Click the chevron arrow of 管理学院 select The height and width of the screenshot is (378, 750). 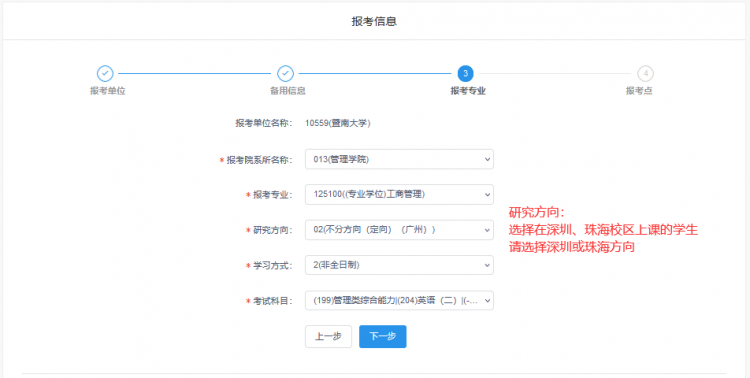(x=487, y=159)
